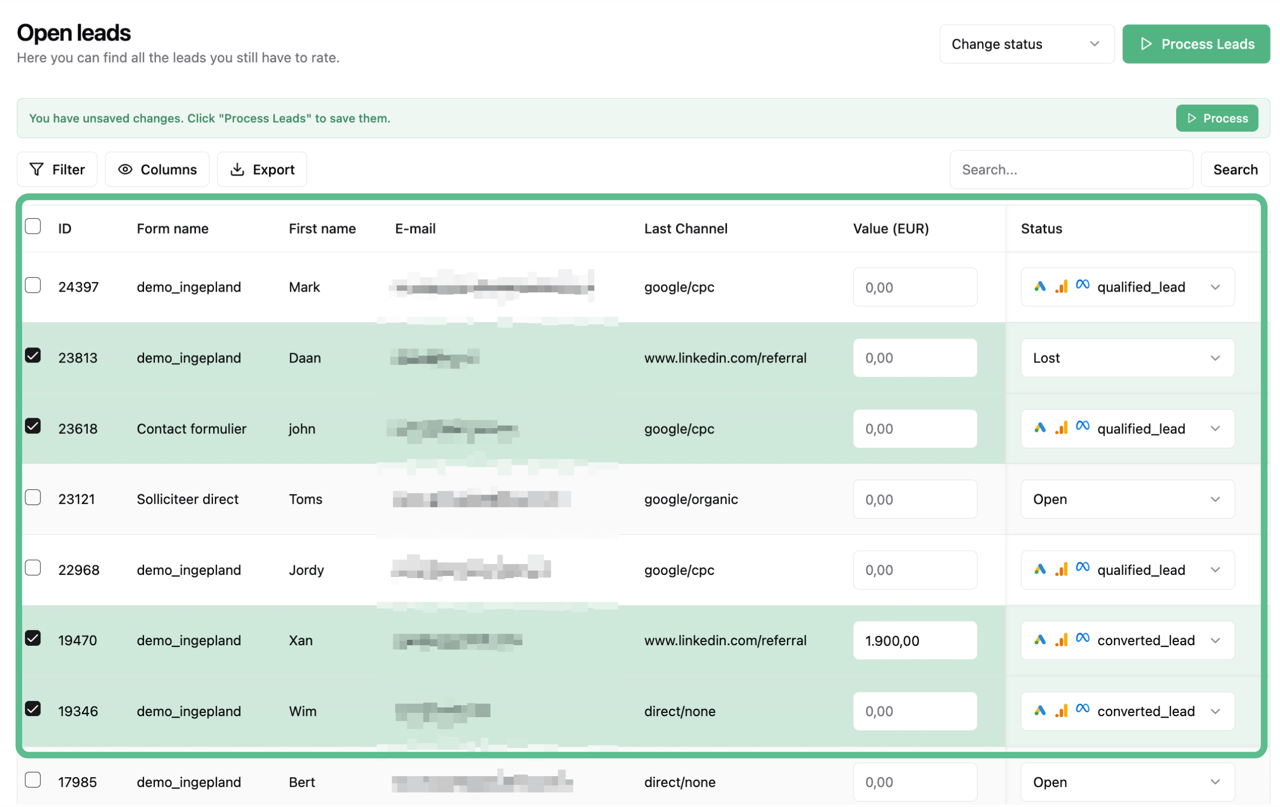Click the Analytics bar icon in row 19470

click(x=1061, y=640)
